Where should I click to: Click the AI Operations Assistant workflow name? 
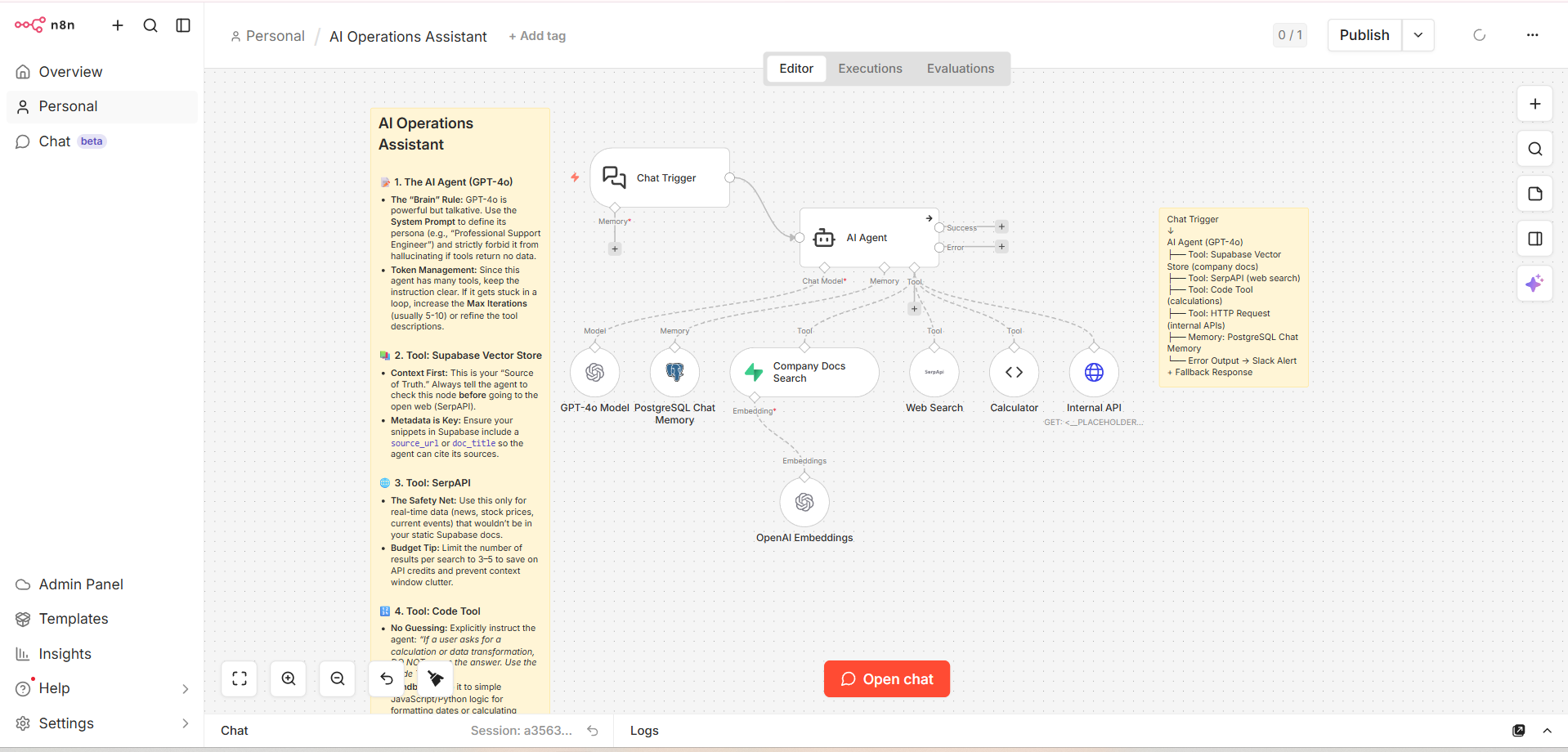[x=408, y=37]
